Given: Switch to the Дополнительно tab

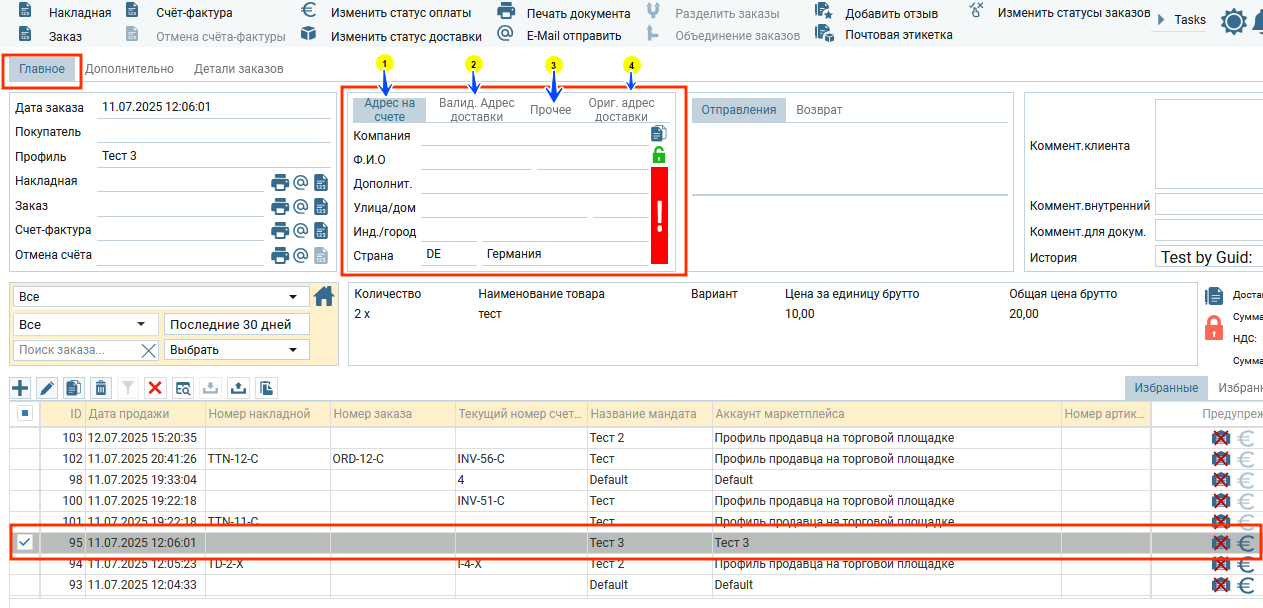Looking at the screenshot, I should (x=129, y=69).
